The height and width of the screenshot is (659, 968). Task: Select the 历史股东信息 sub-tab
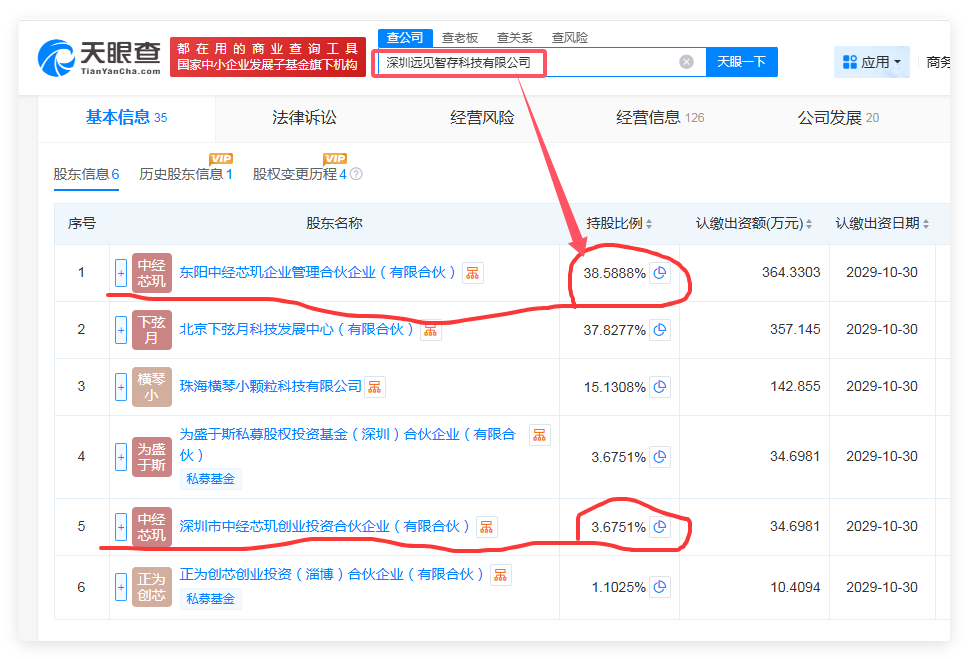pos(186,175)
